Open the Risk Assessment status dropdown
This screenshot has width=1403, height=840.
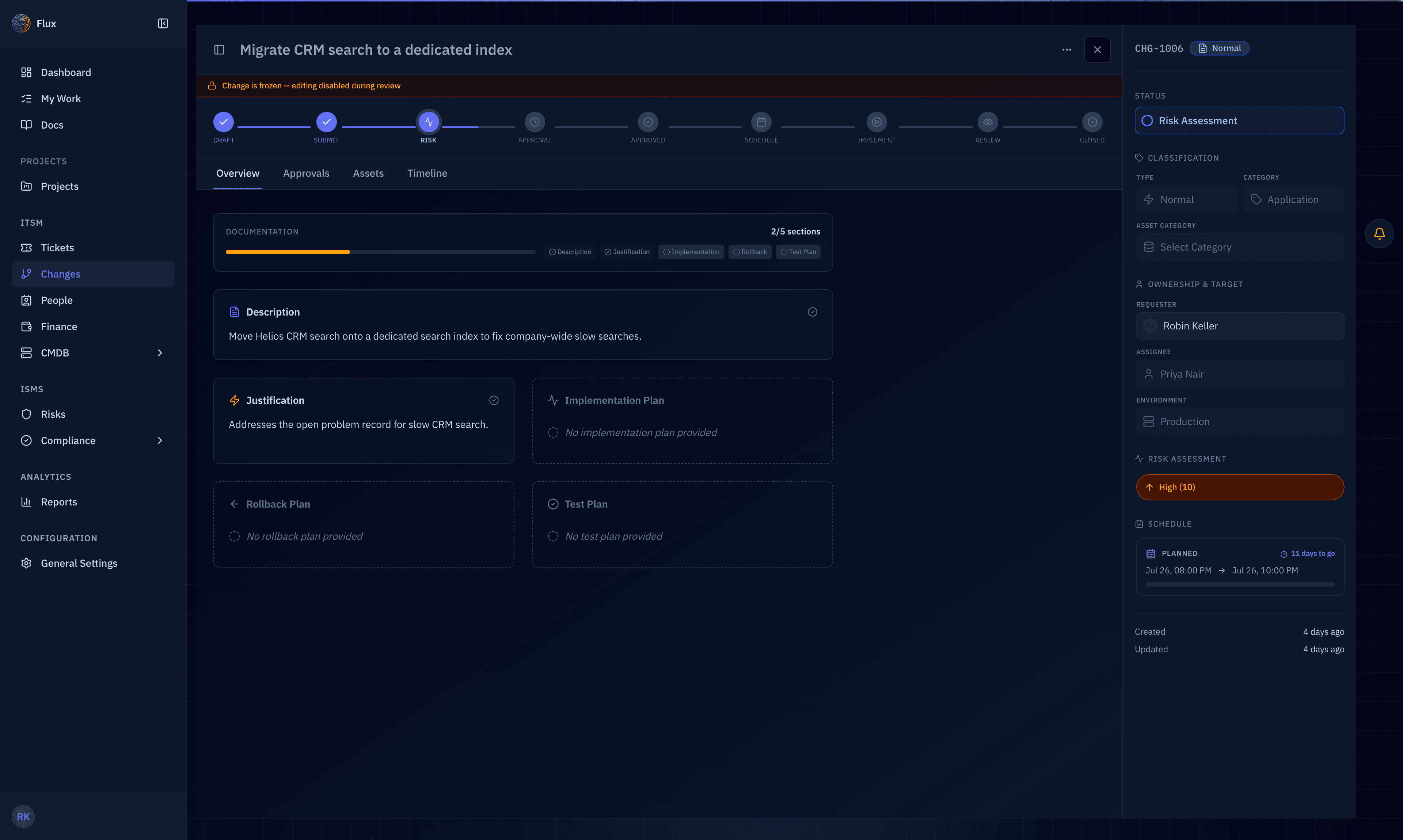coord(1239,121)
